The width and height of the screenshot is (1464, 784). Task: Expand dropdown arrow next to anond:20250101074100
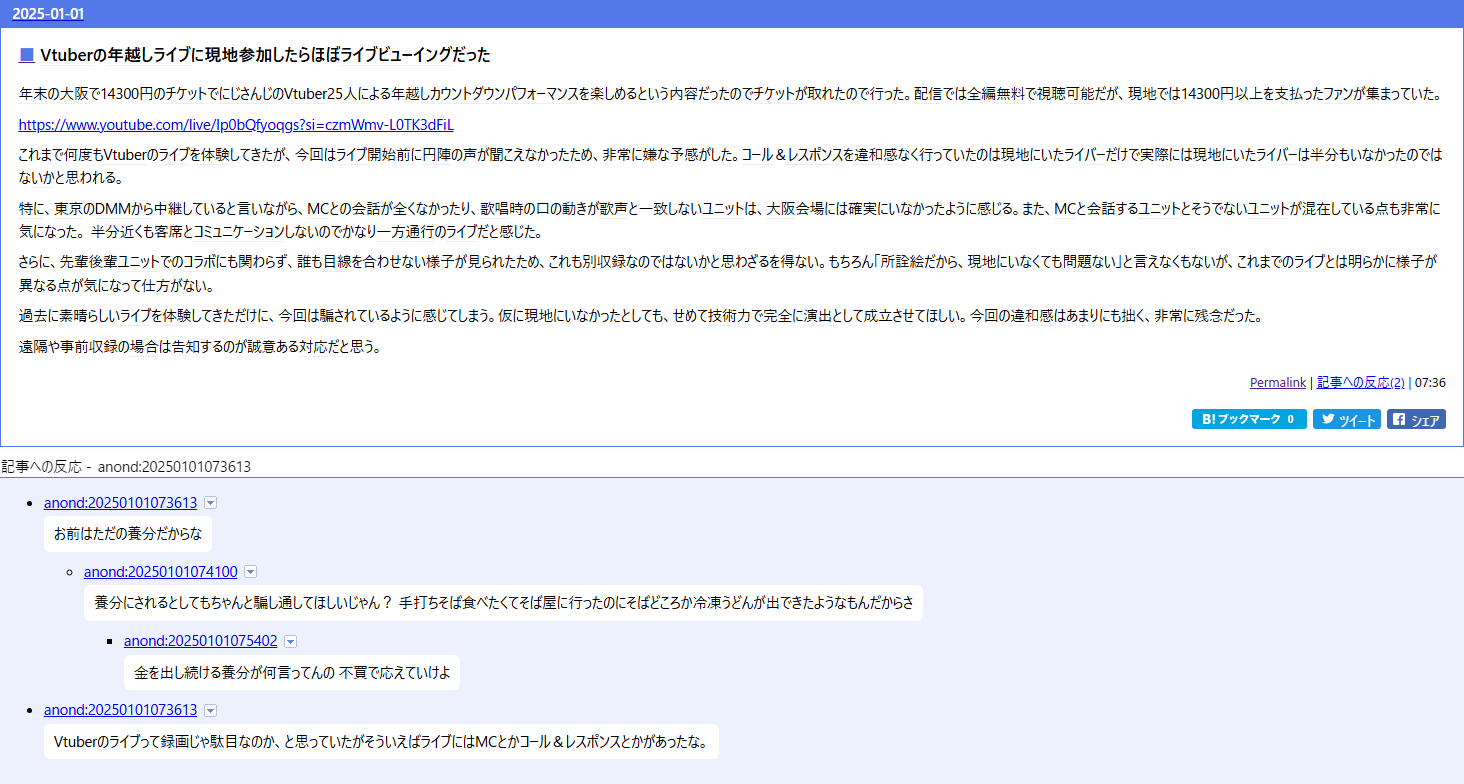251,572
